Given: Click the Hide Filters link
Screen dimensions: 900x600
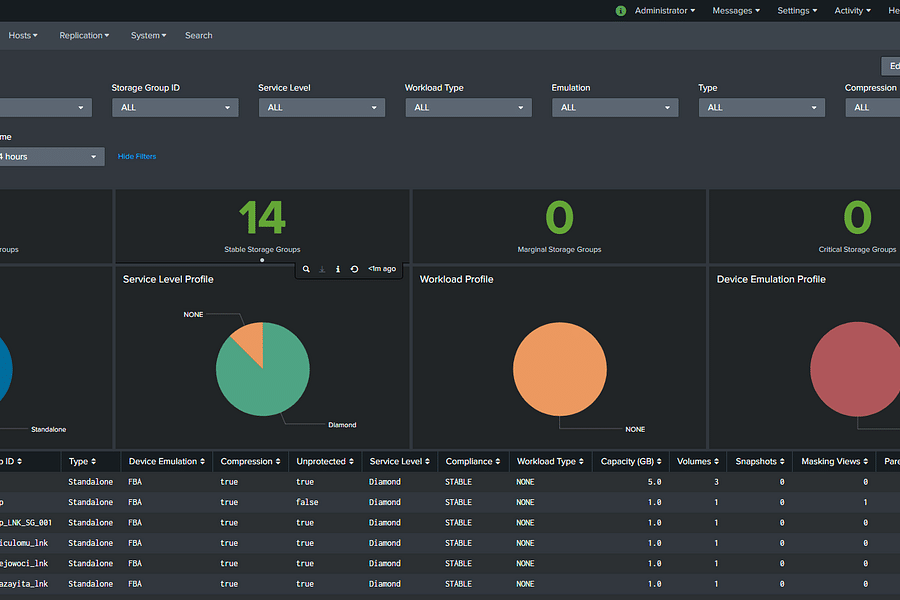Looking at the screenshot, I should [136, 156].
